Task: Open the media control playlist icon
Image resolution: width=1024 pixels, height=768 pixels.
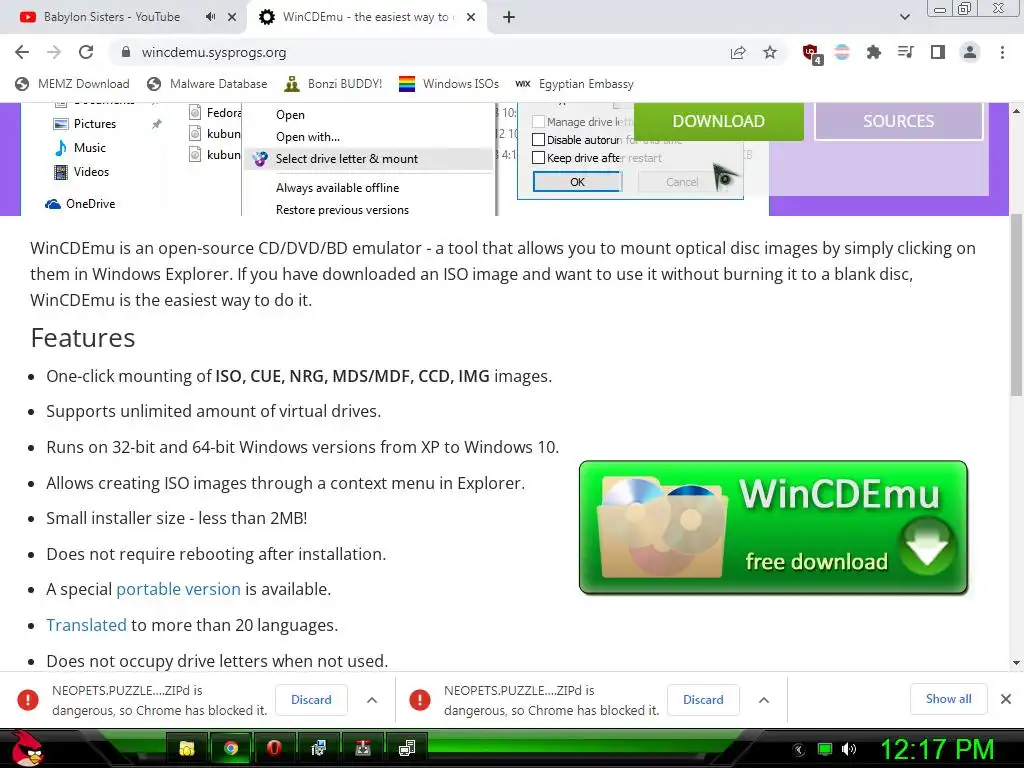Action: (x=905, y=52)
